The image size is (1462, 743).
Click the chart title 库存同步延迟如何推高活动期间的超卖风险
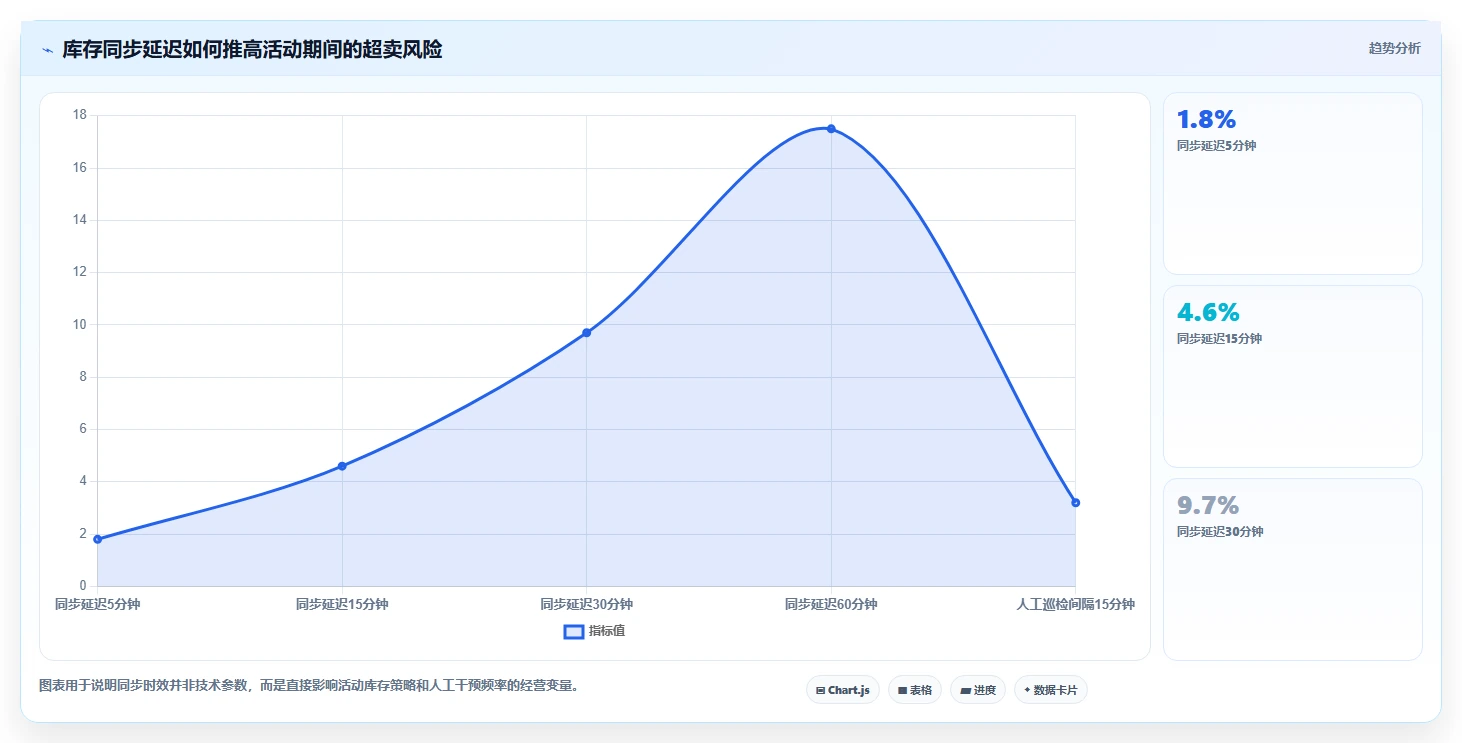[x=252, y=49]
